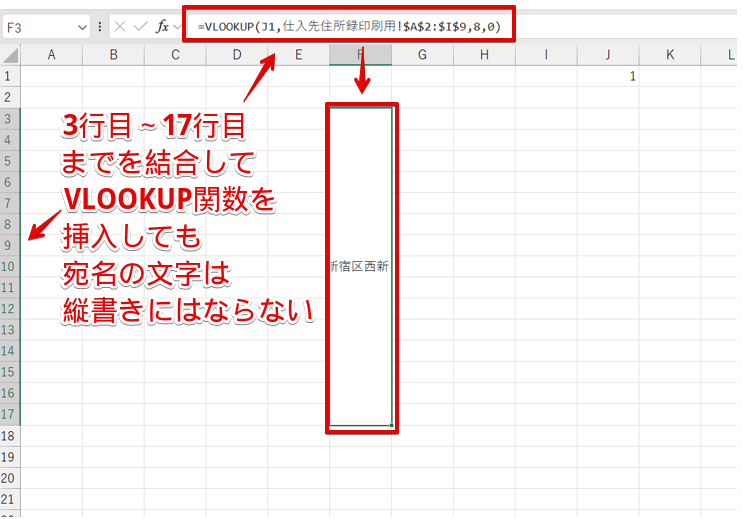Click the Name Box showing F3
Screen dimensions: 743x519
(x=46, y=27)
